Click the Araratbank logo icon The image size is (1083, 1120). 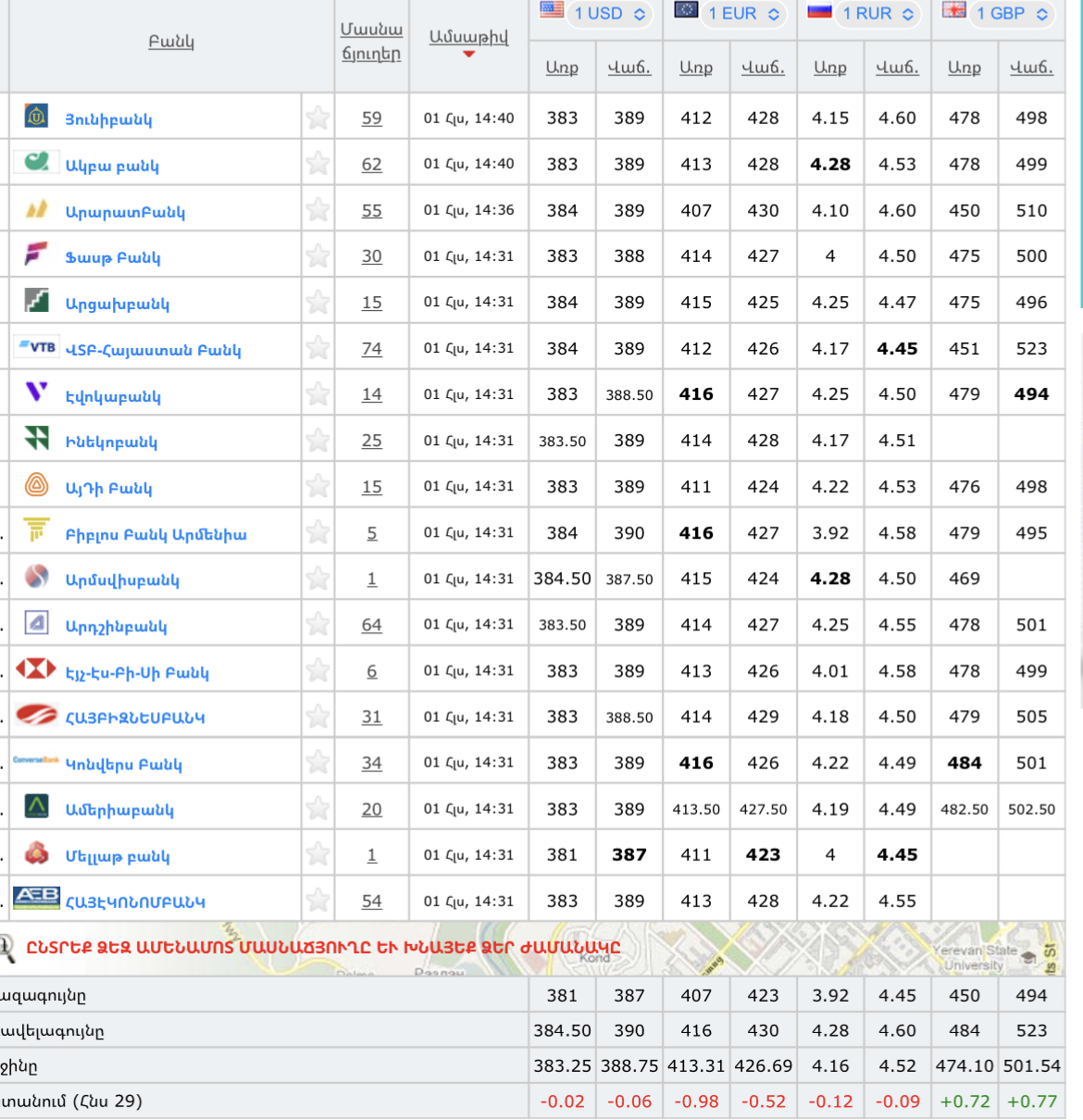click(36, 208)
